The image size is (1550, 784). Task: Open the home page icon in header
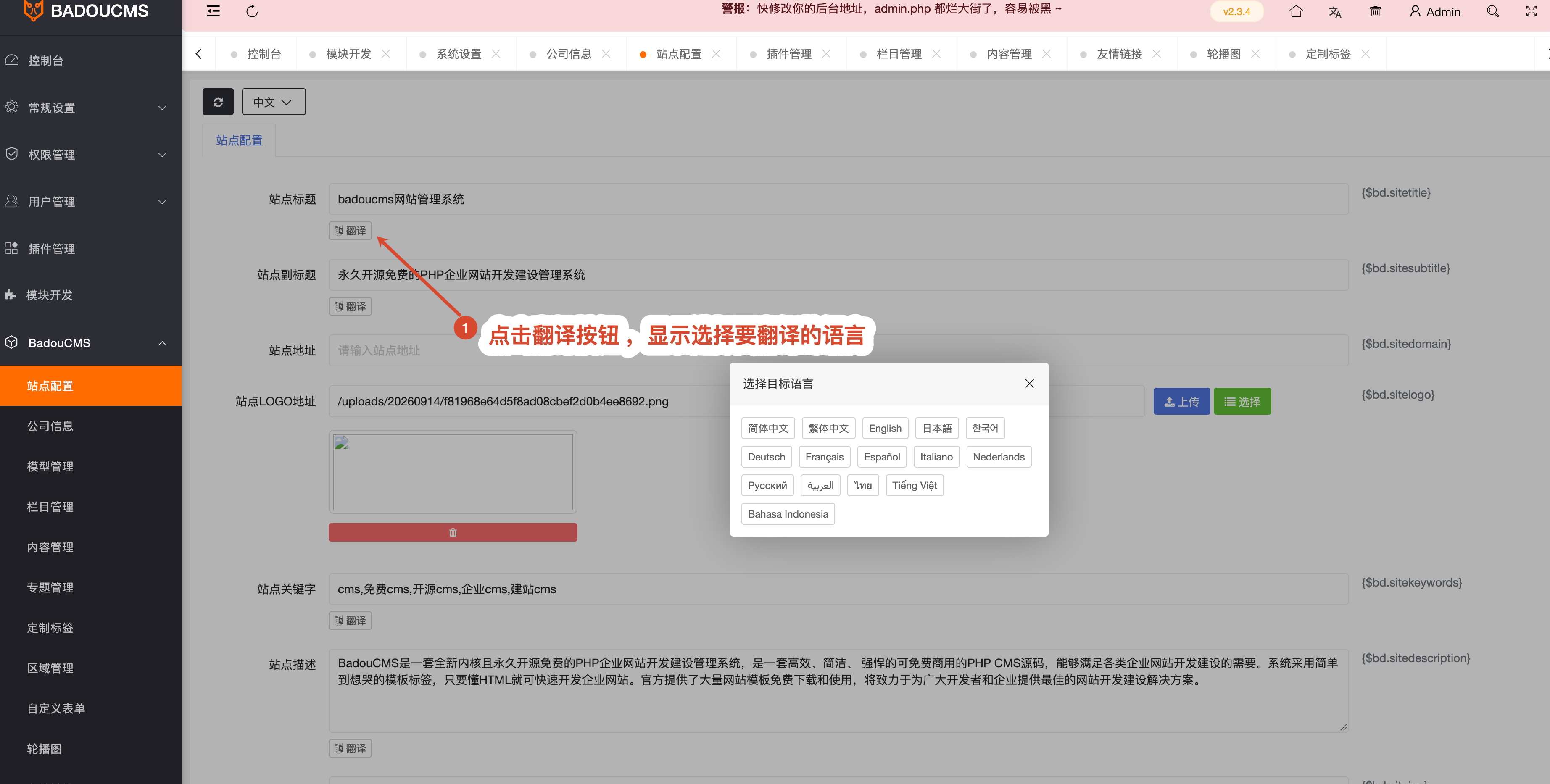[1296, 11]
